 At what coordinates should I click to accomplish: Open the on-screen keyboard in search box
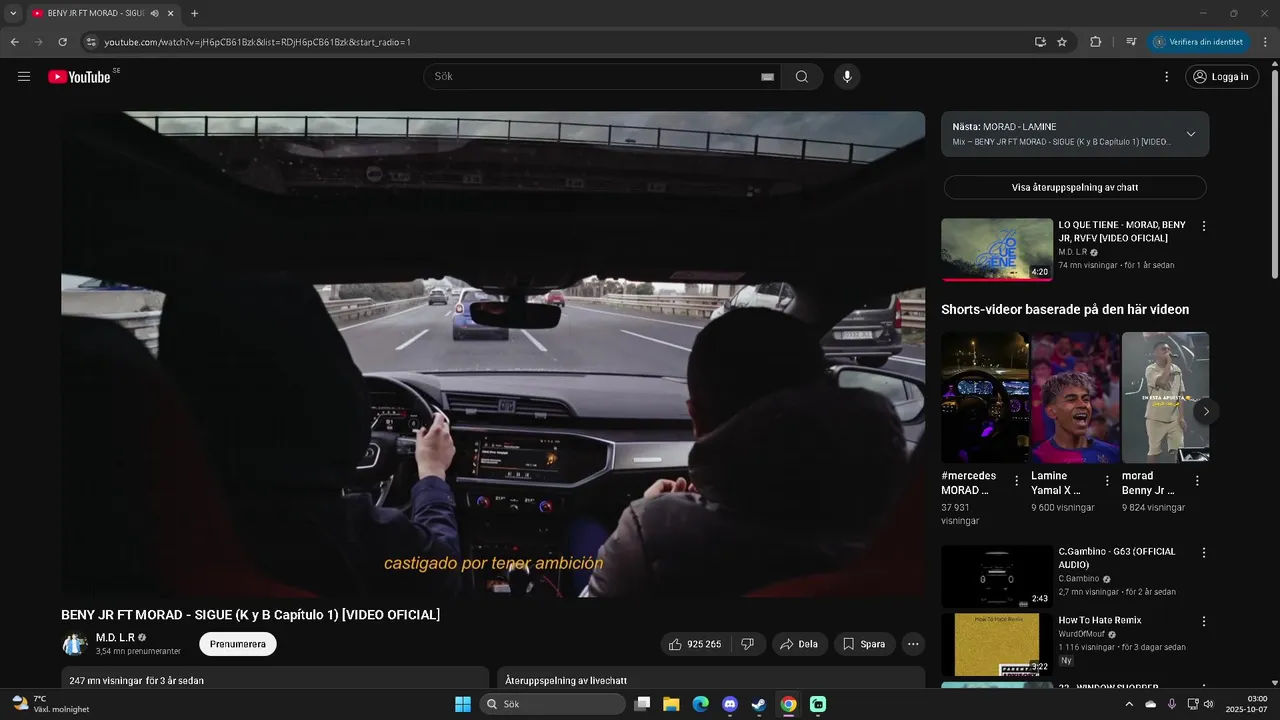(767, 77)
